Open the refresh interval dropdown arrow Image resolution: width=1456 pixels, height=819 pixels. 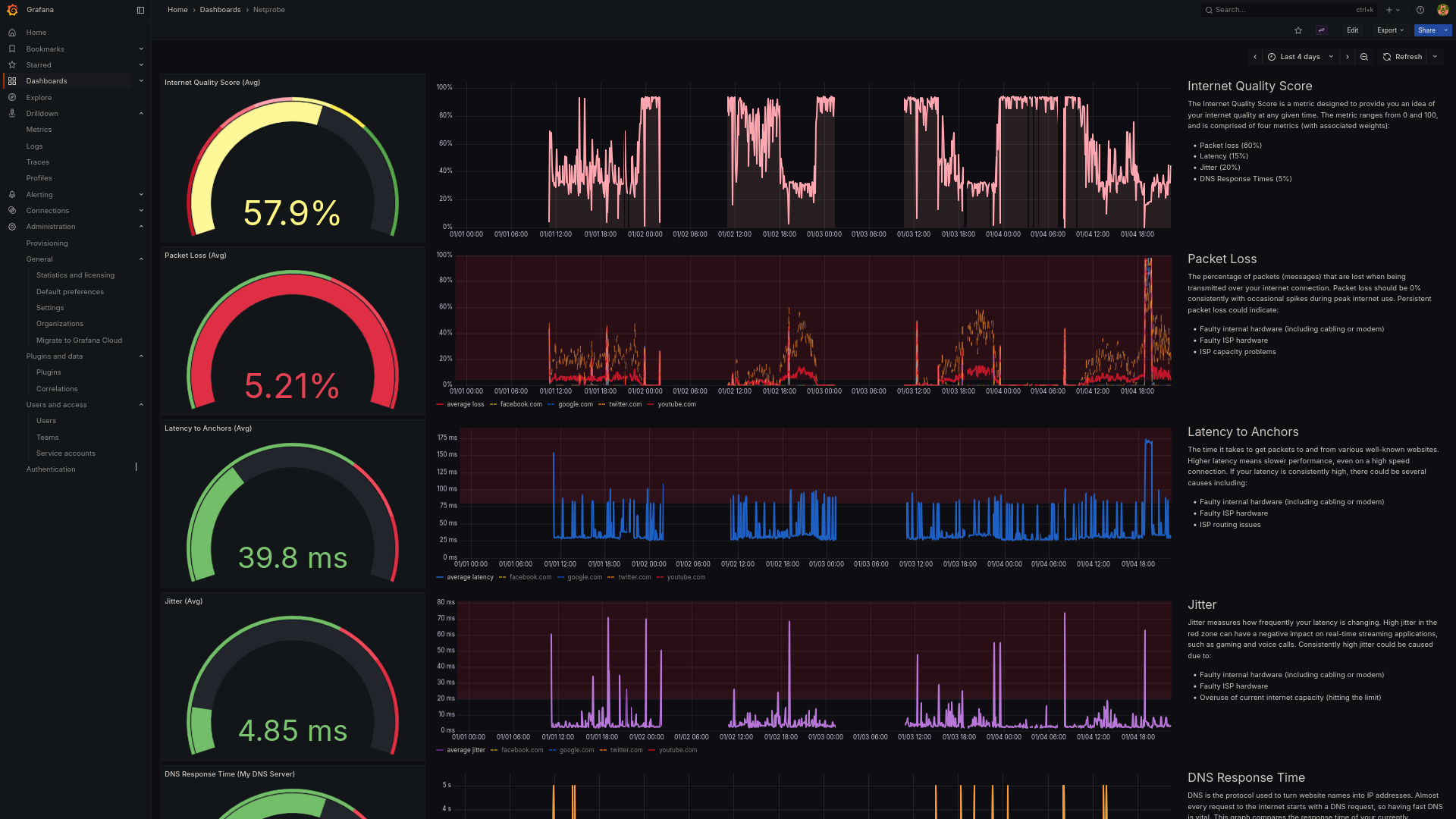1435,57
